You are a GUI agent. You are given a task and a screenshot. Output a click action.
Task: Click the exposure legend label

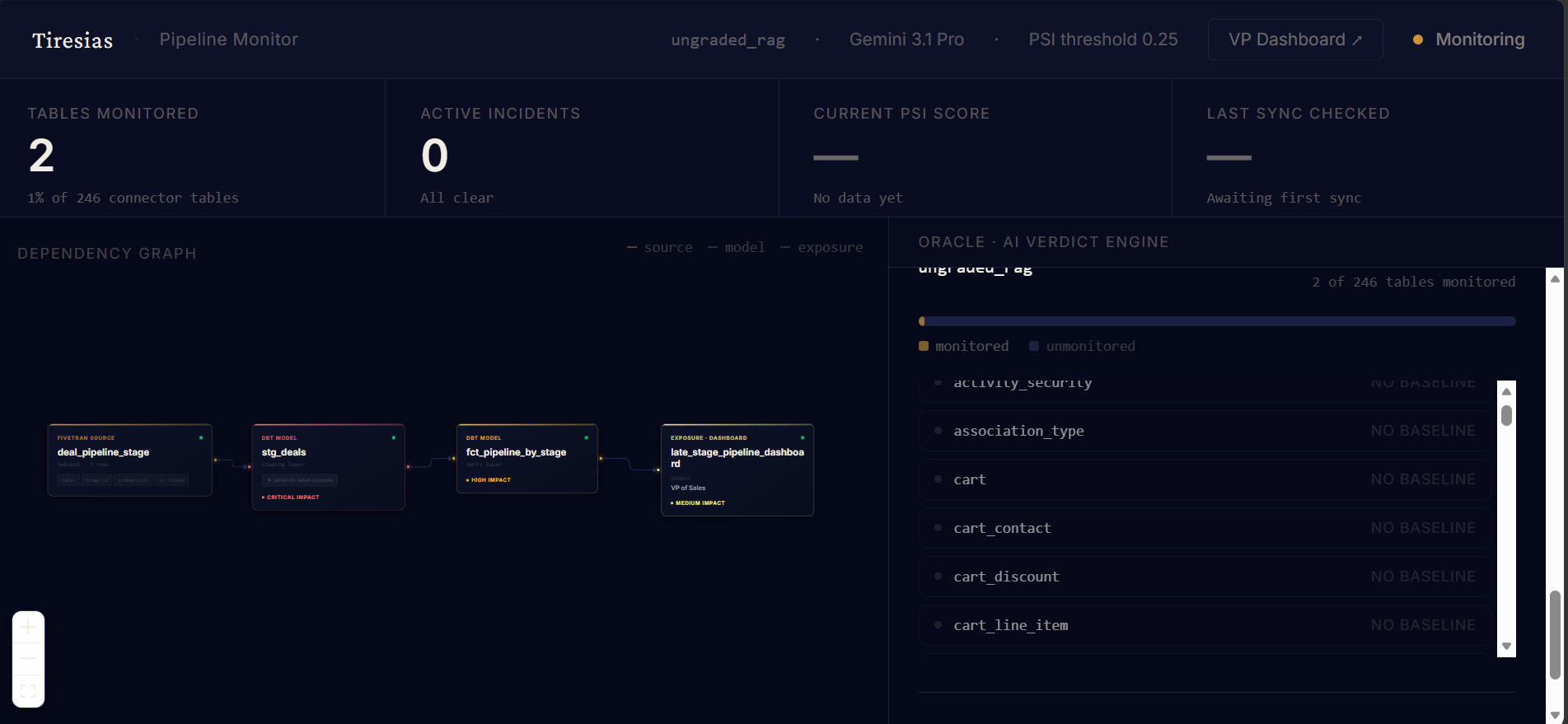click(831, 247)
